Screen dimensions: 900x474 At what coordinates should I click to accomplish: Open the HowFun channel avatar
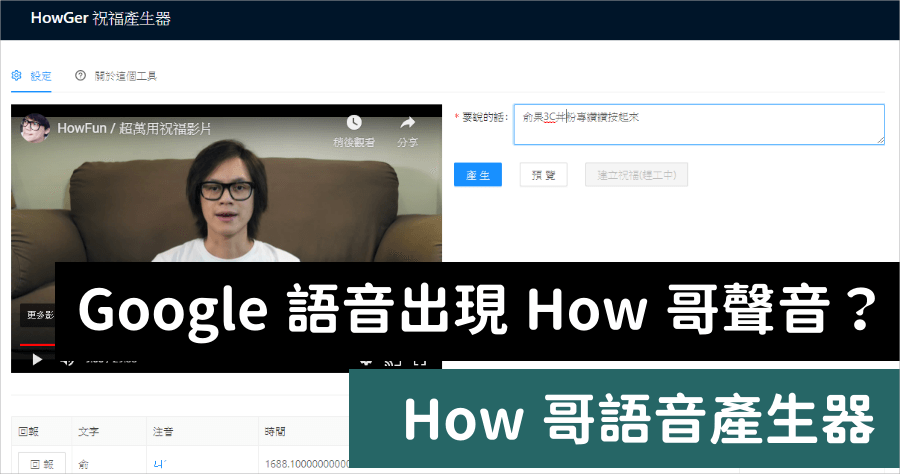(34, 127)
